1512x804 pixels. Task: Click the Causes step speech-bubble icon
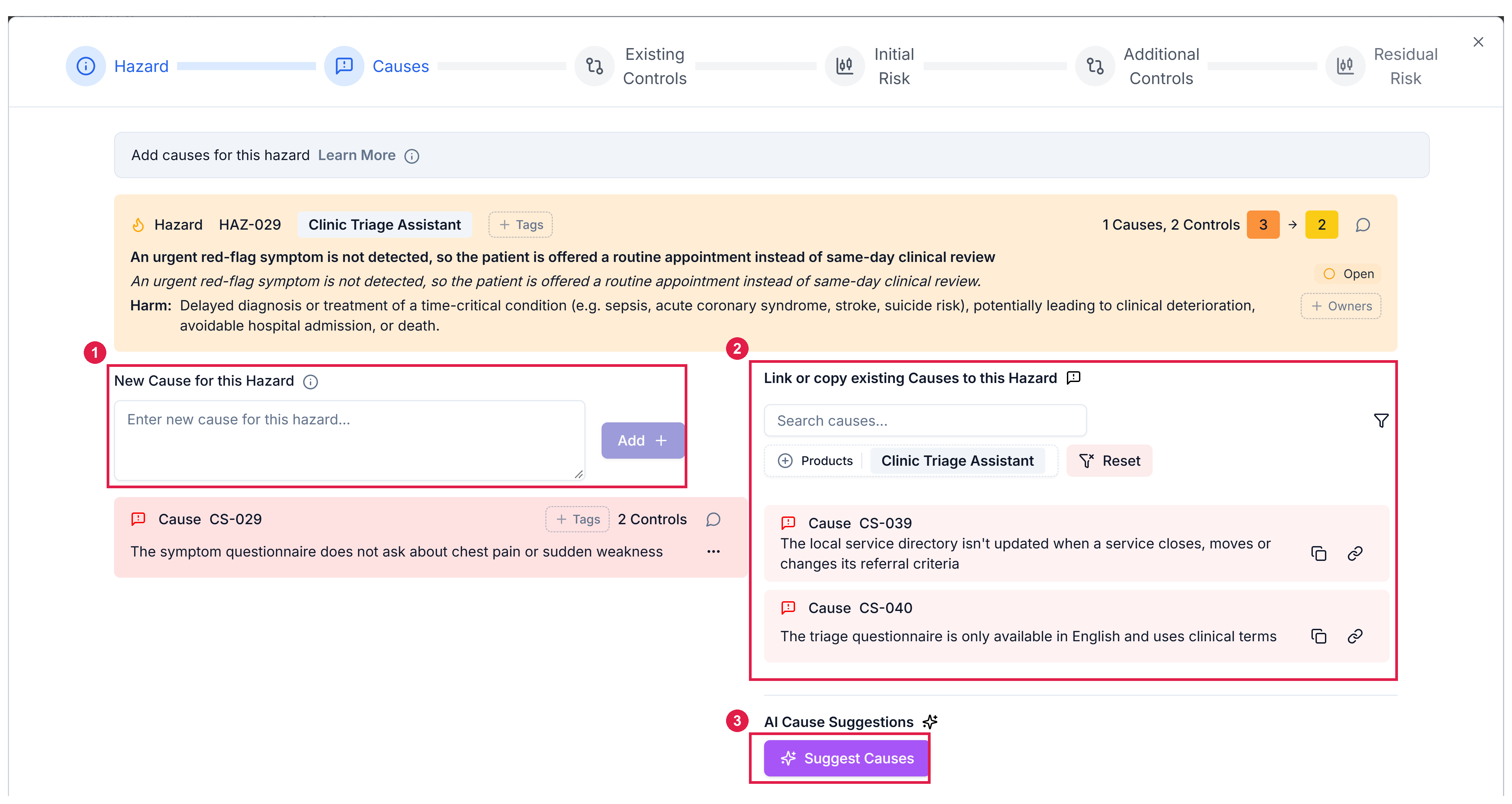click(x=344, y=66)
